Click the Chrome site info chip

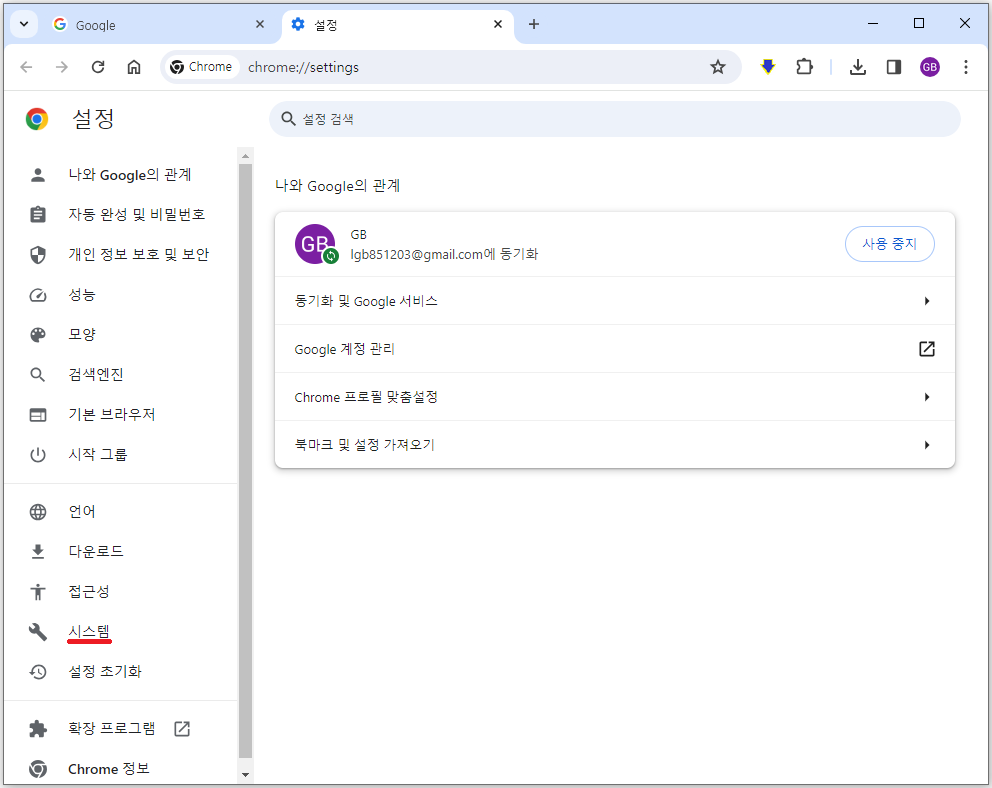point(201,67)
